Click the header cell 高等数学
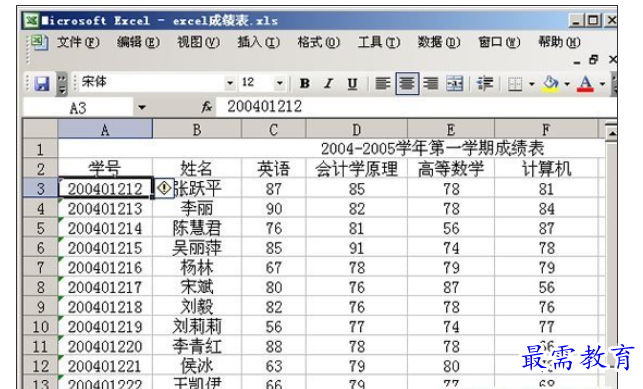This screenshot has width=643, height=389. coord(451,168)
